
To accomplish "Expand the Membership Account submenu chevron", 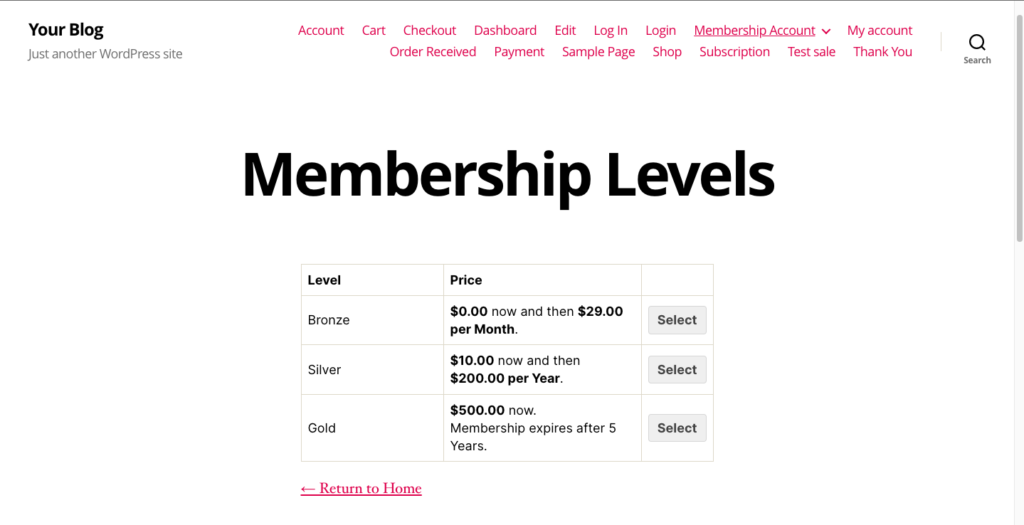I will pyautogui.click(x=826, y=31).
